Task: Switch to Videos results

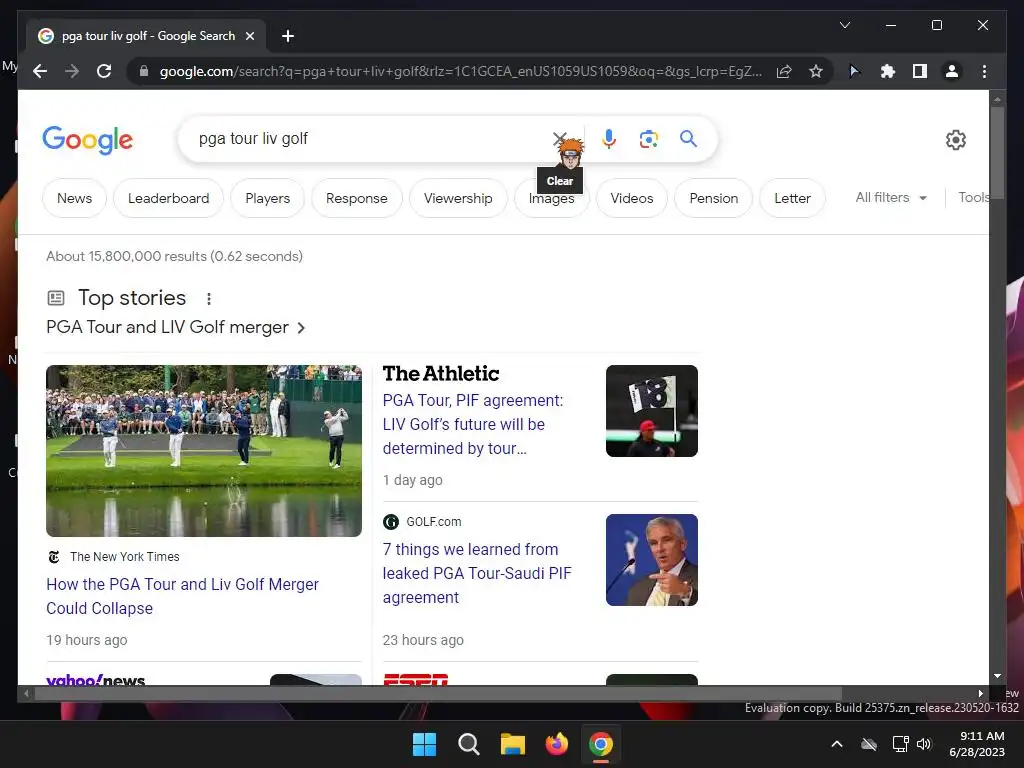Action: click(x=632, y=198)
